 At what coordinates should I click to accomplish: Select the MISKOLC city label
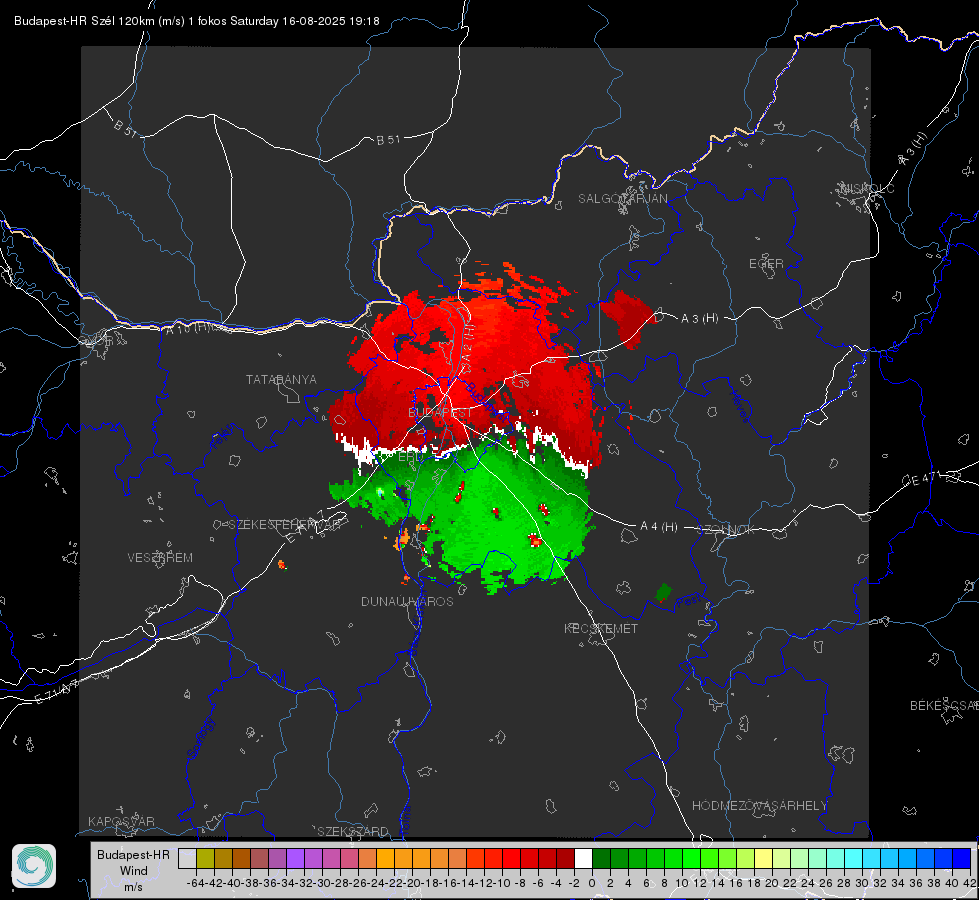(x=867, y=188)
